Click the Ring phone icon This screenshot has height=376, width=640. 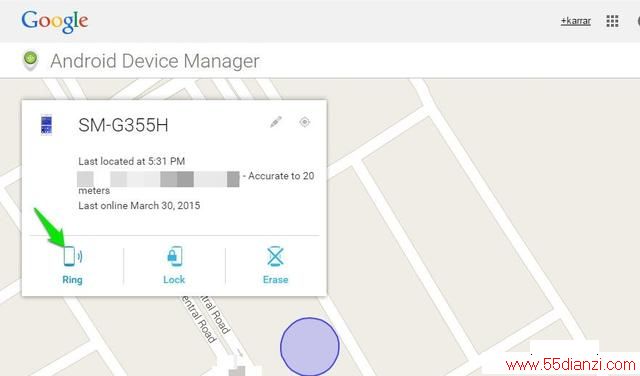73,256
